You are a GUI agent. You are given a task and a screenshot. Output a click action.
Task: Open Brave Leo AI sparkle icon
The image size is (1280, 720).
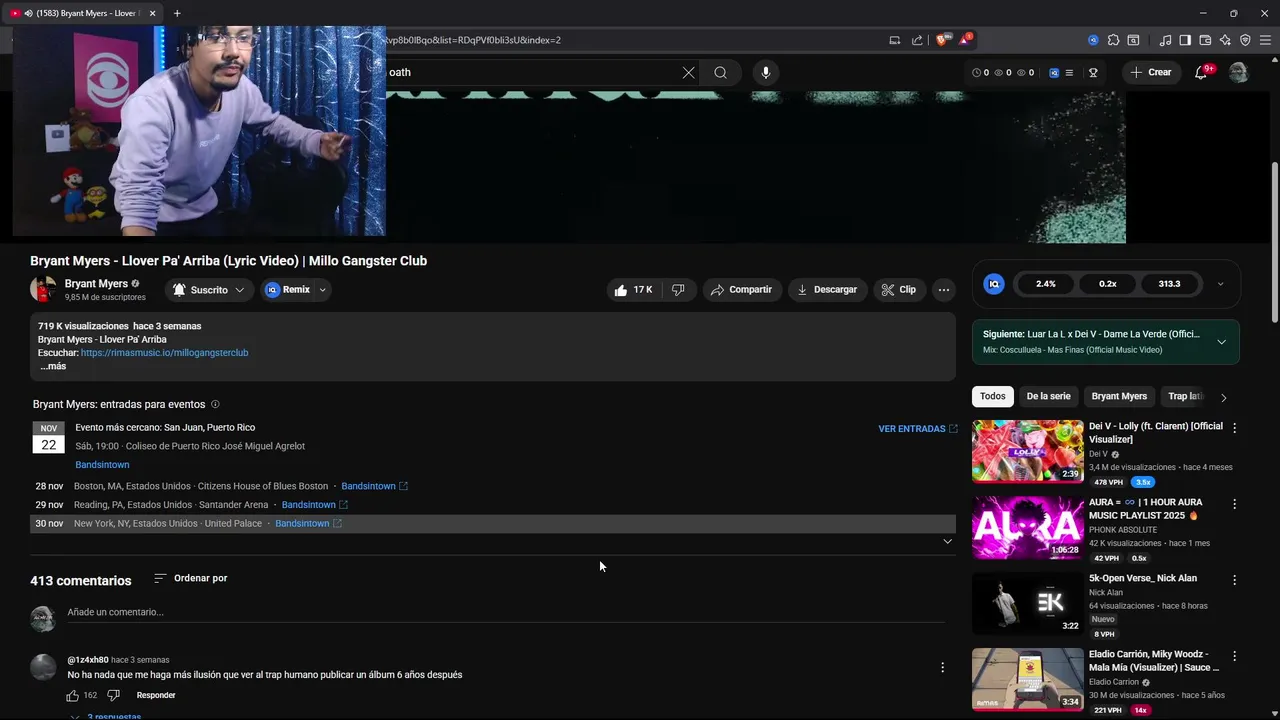1225,40
